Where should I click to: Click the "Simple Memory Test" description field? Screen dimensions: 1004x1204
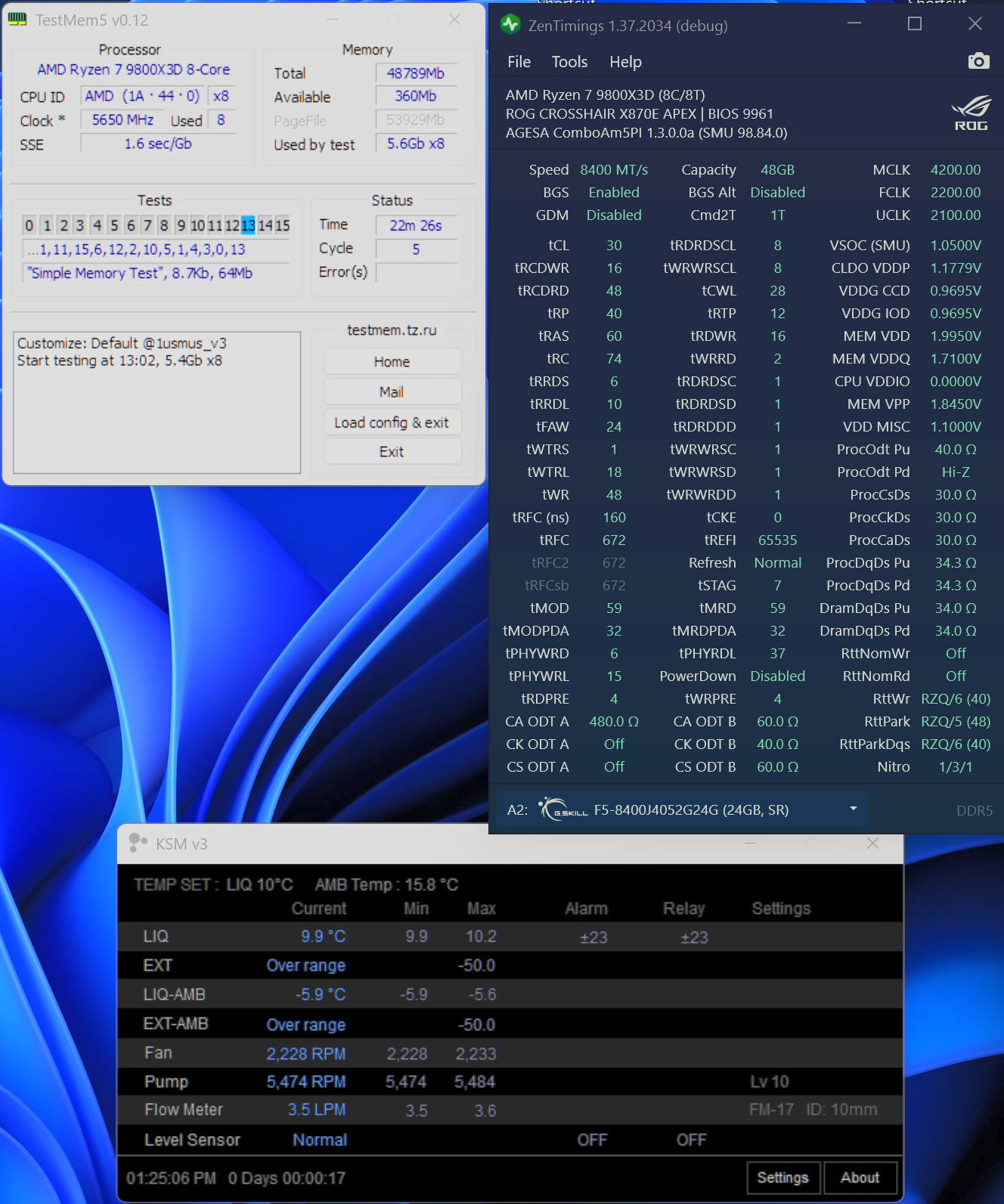(x=156, y=273)
